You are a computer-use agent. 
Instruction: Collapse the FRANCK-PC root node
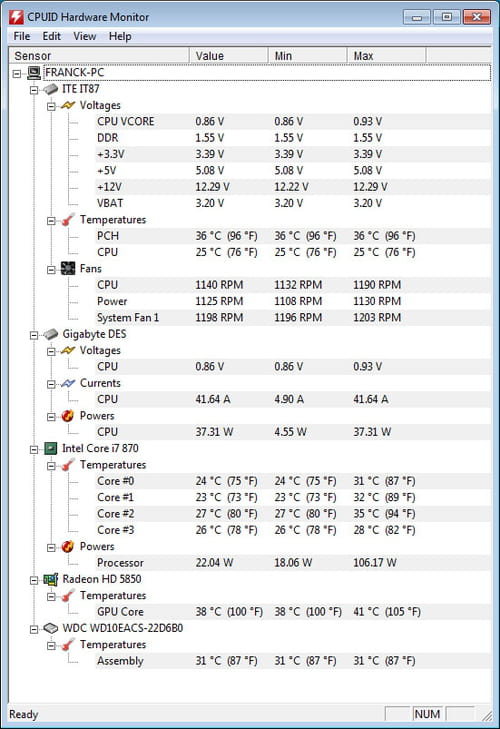17,73
